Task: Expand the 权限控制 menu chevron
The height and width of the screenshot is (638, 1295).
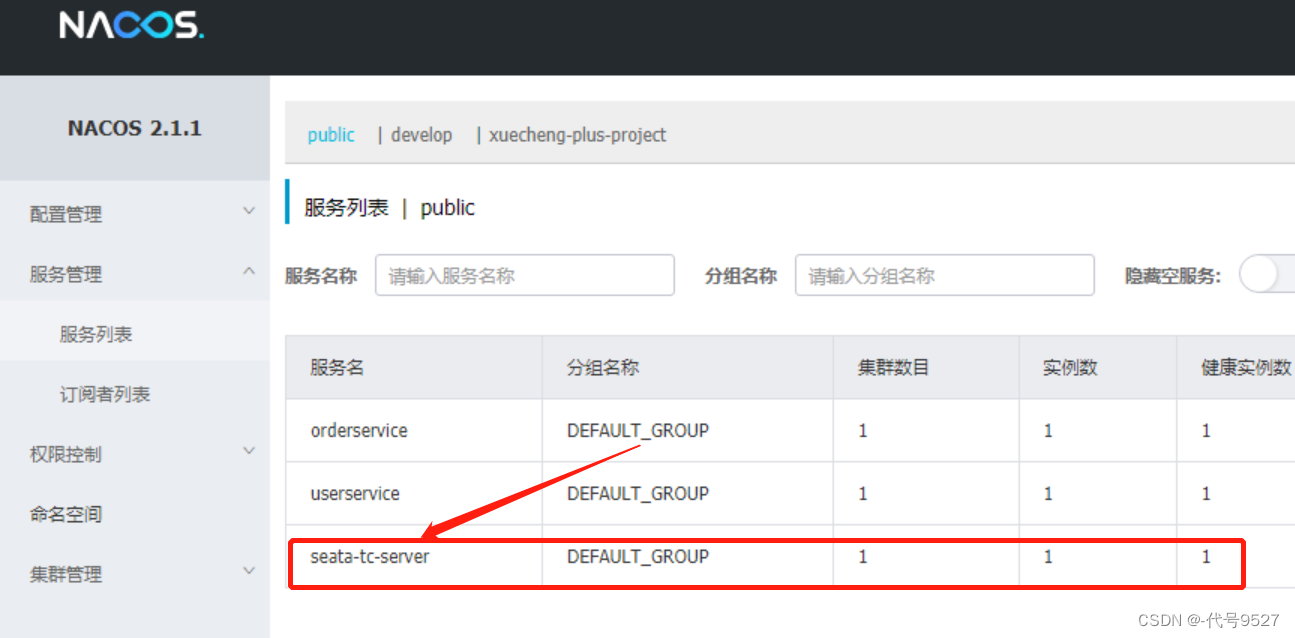Action: click(x=249, y=451)
